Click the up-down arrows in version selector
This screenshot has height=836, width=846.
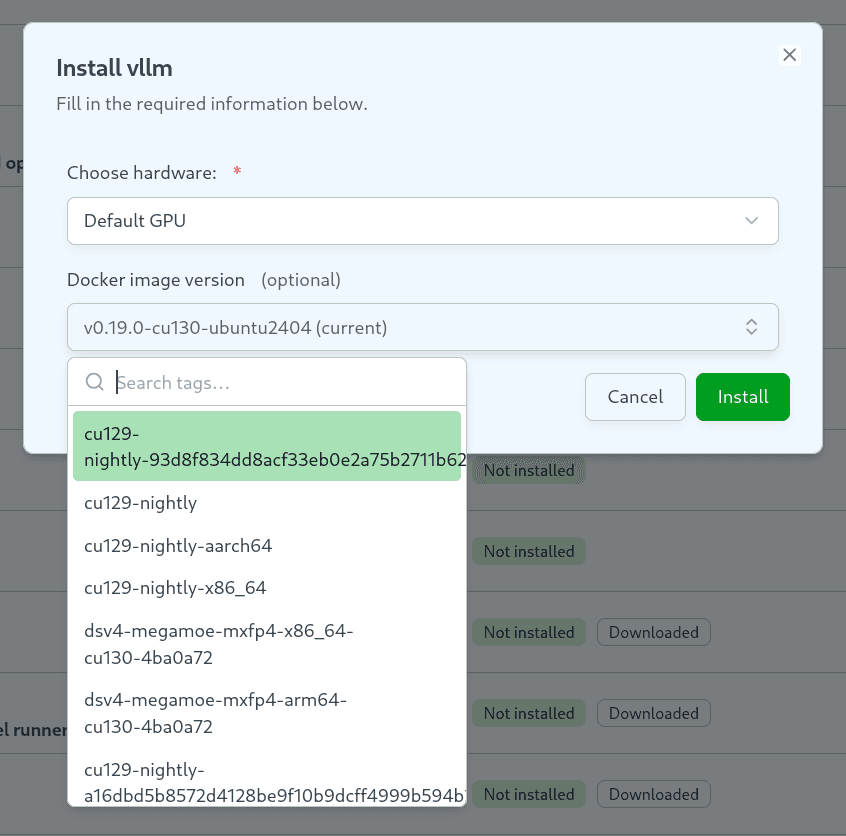(x=751, y=327)
